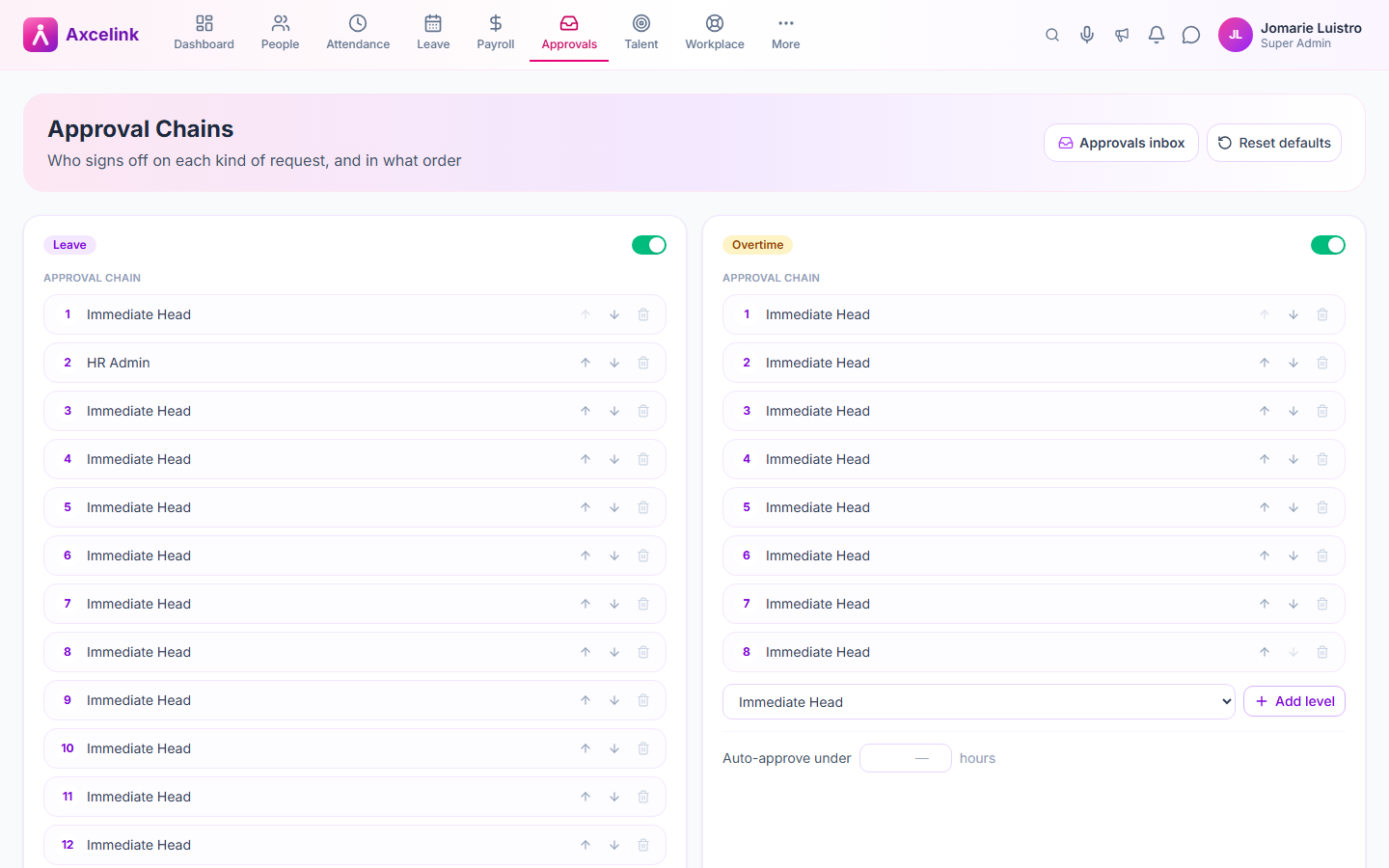Open the Overtime approver role dropdown
This screenshot has height=868, width=1389.
tap(979, 702)
